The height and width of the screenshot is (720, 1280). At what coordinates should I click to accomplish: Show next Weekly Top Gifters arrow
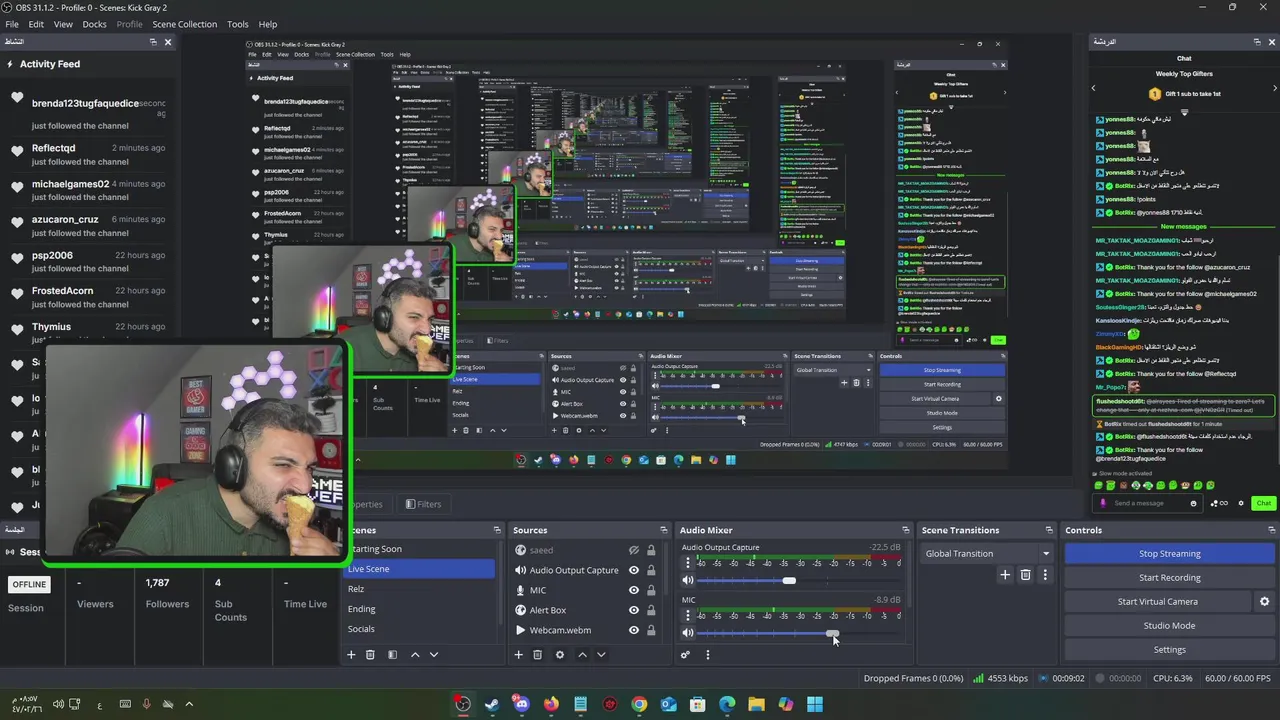(x=1274, y=88)
